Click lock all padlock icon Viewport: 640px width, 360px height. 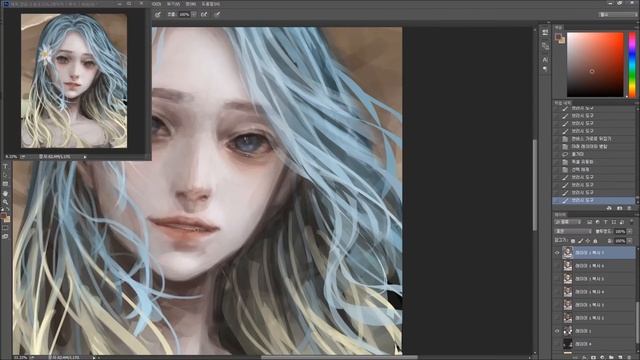[595, 241]
